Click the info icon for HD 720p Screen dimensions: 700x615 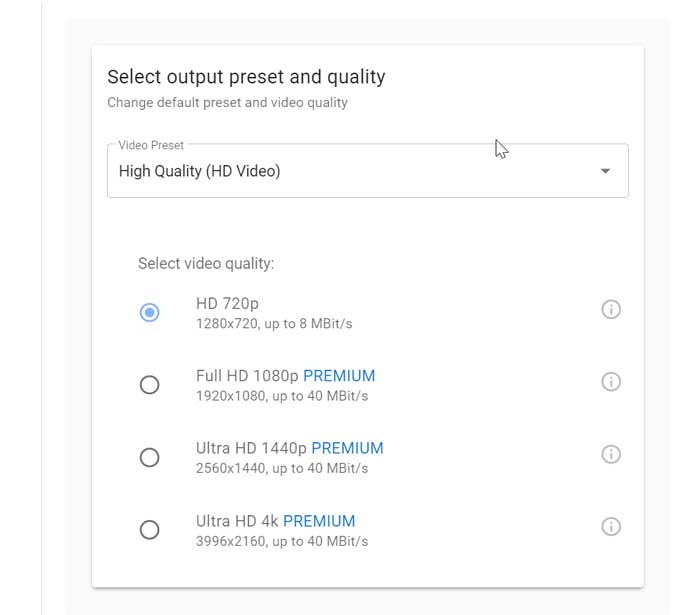coord(611,310)
